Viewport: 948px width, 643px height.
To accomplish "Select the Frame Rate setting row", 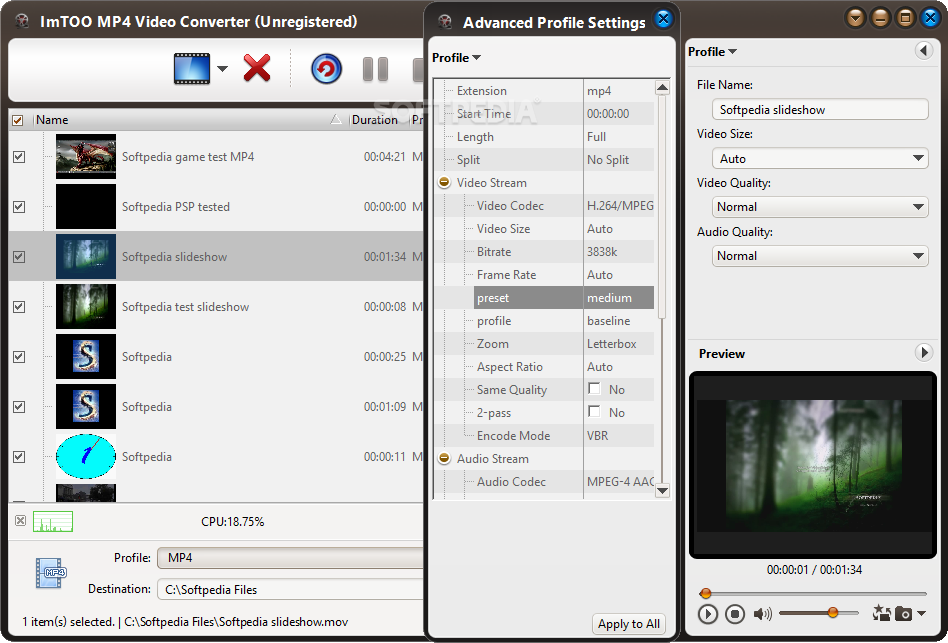I will 544,274.
